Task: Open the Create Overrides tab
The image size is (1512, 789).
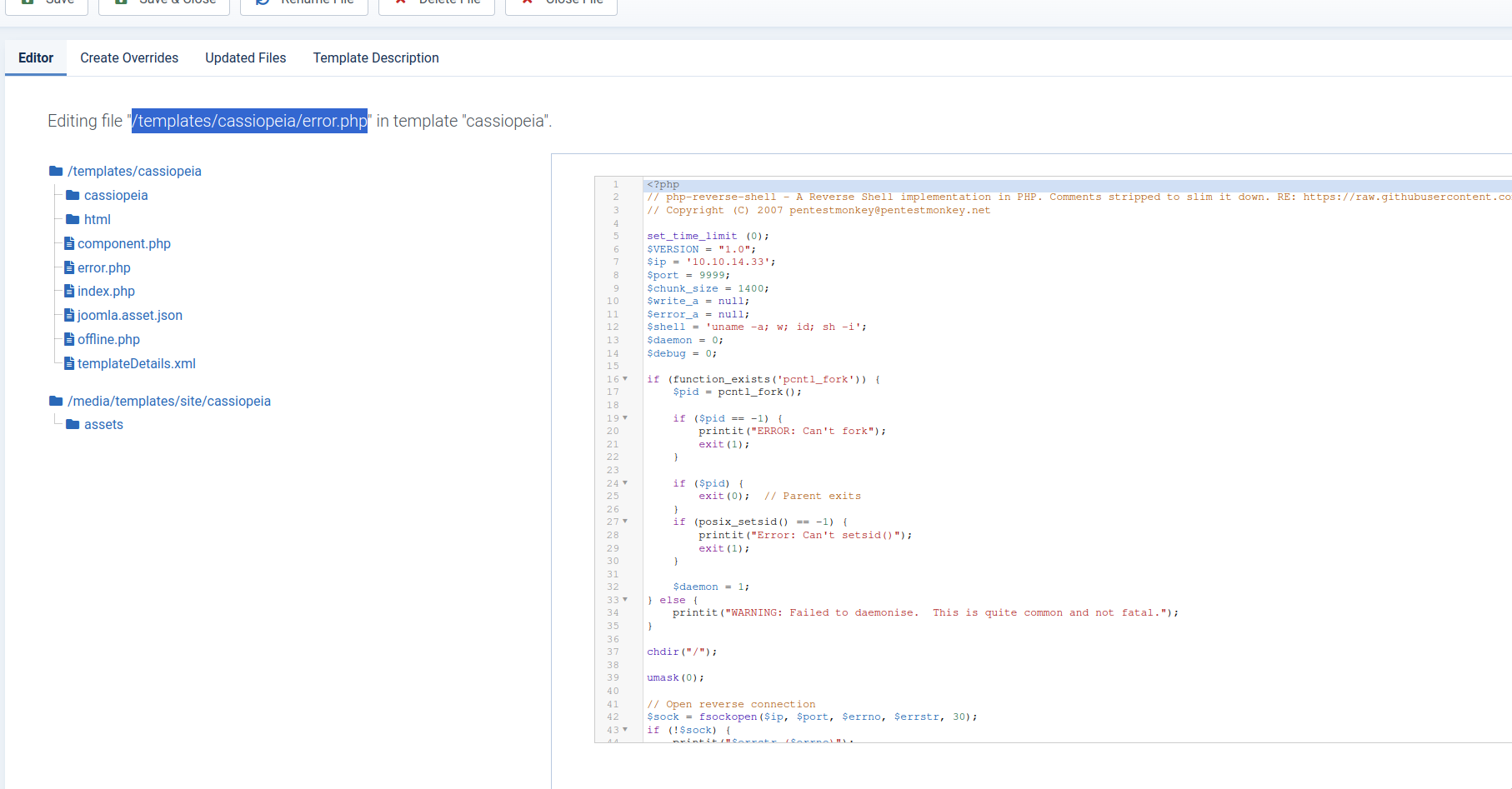Action: 129,57
